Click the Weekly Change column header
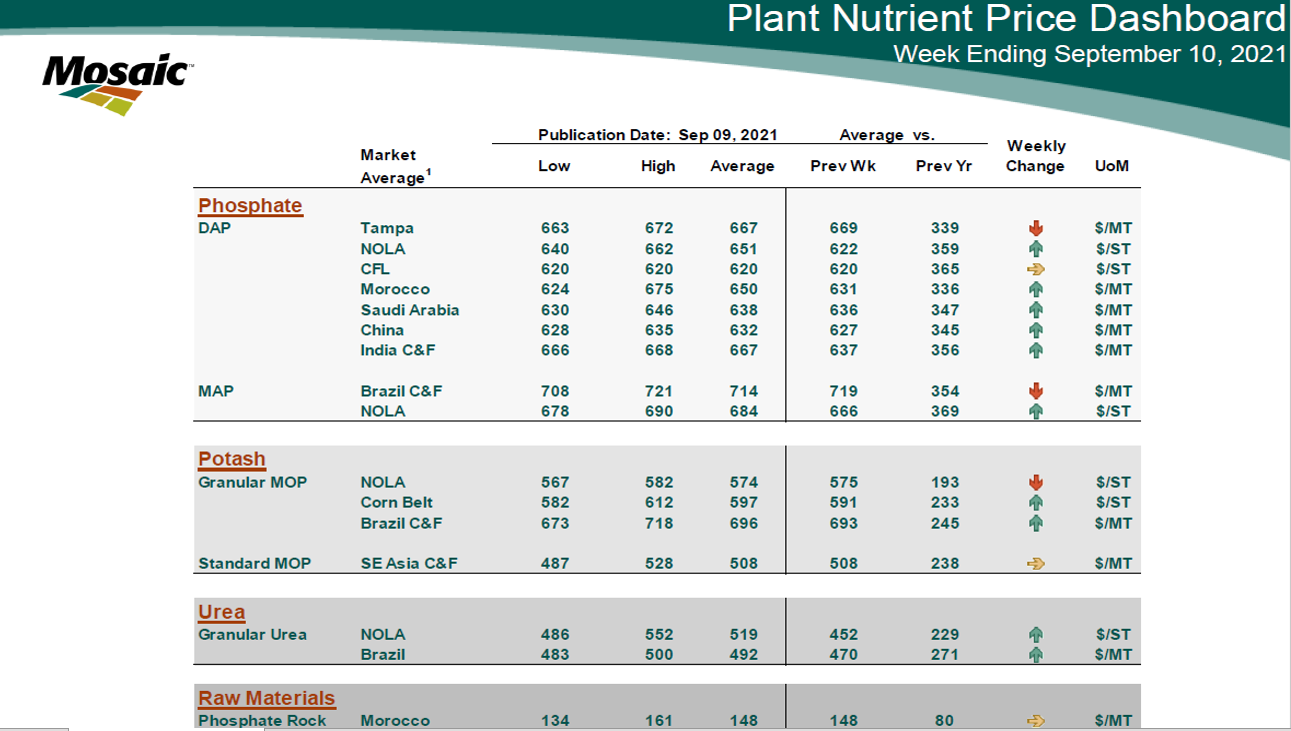This screenshot has height=731, width=1291. (x=1035, y=156)
